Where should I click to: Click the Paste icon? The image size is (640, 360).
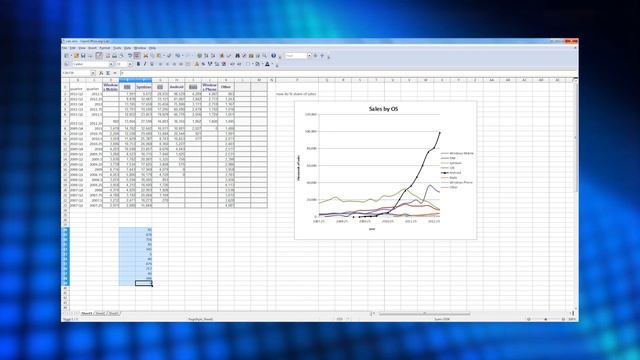click(x=158, y=56)
